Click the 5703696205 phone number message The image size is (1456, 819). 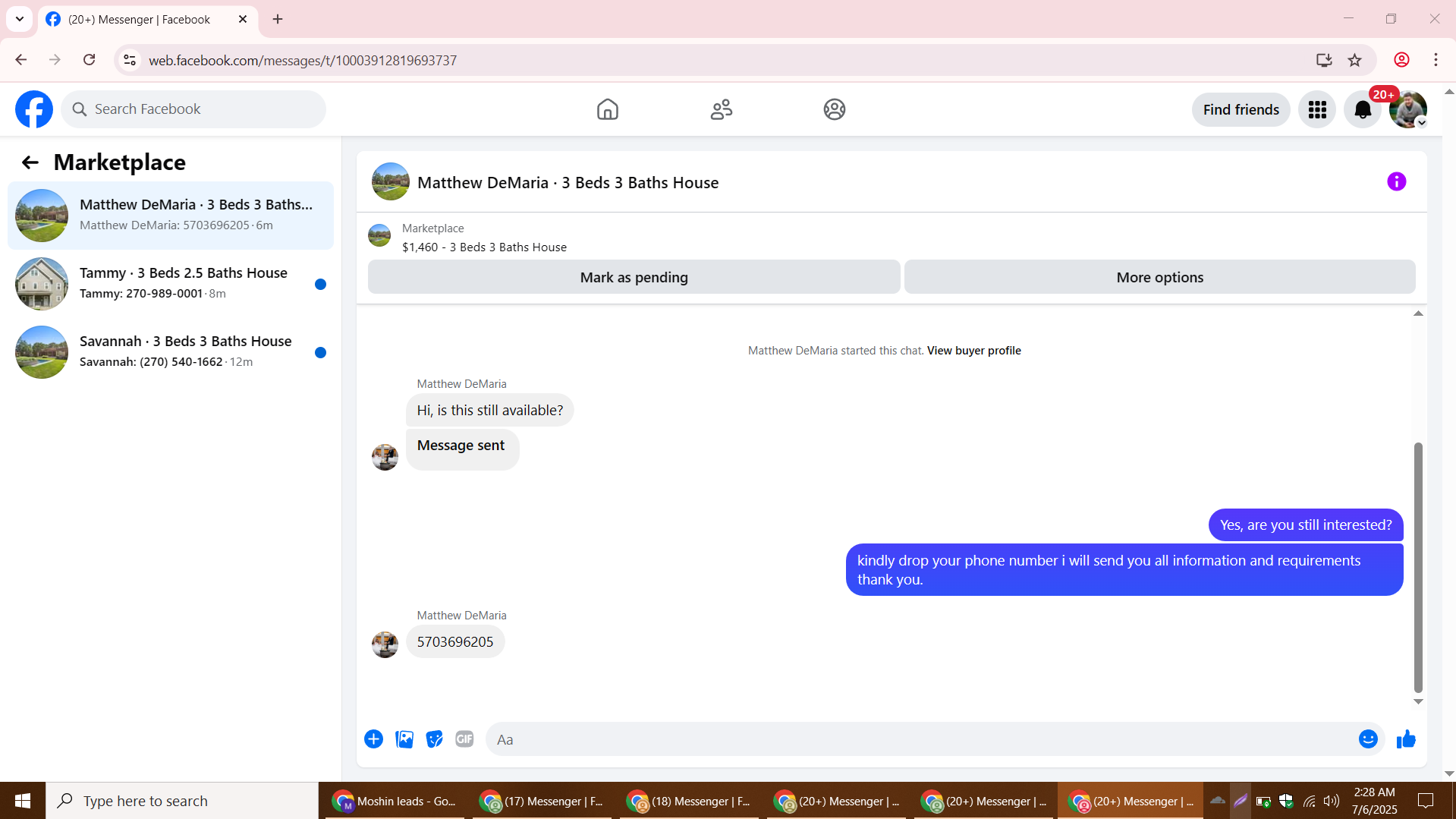[455, 642]
